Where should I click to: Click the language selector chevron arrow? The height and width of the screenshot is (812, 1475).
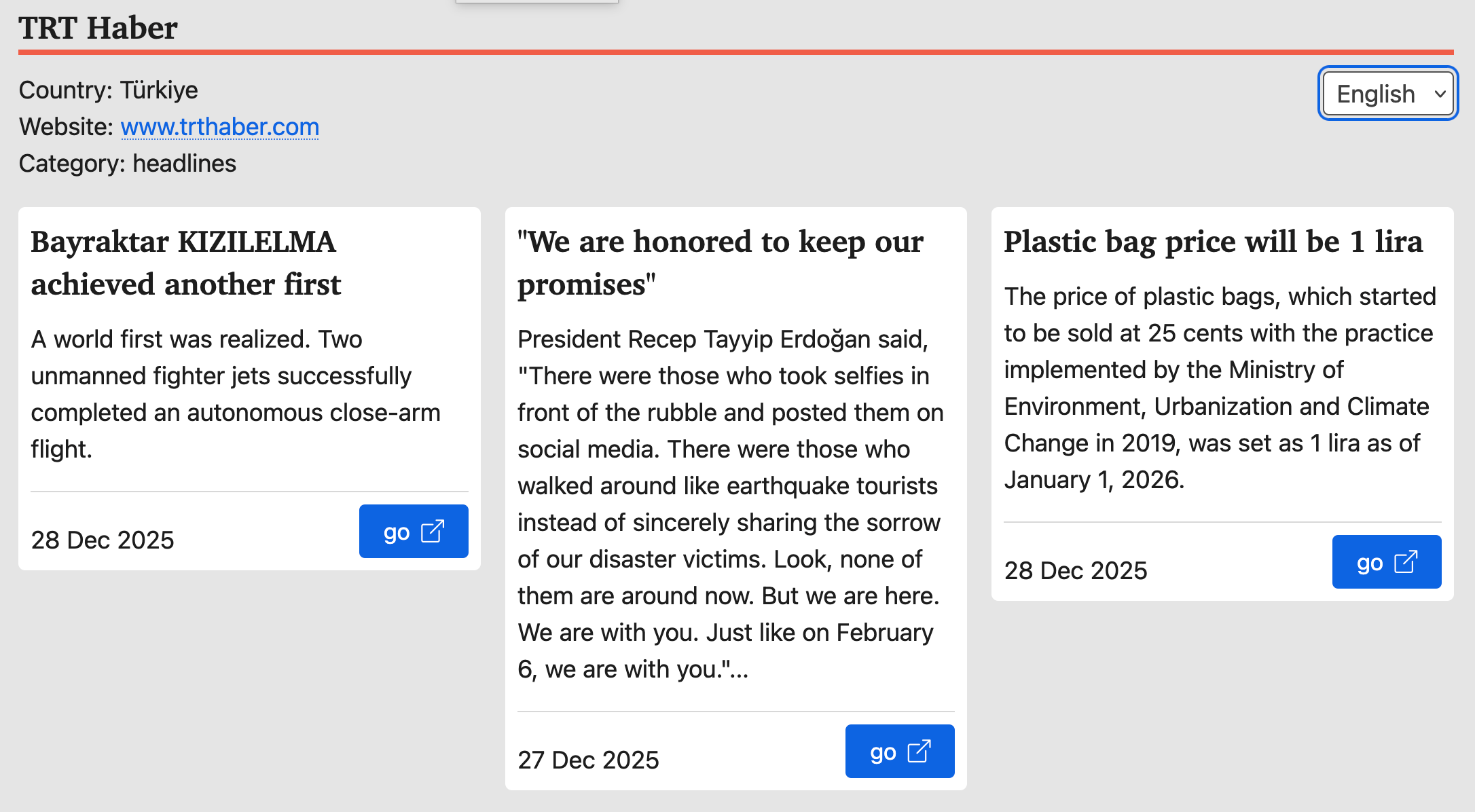[1440, 94]
